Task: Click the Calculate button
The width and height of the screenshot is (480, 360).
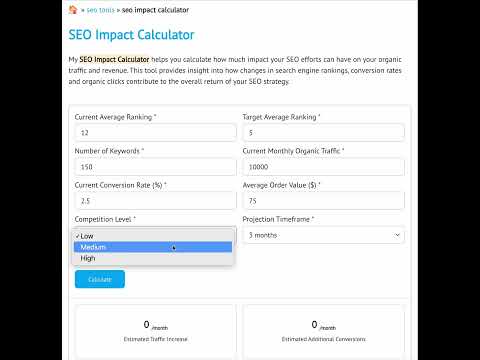Action: pyautogui.click(x=100, y=279)
